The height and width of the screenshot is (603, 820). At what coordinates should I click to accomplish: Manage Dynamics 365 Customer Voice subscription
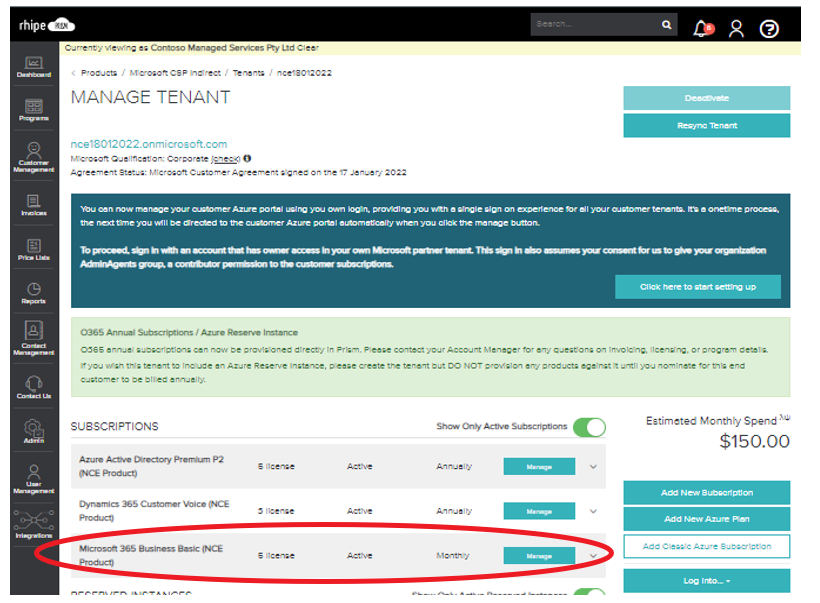539,511
